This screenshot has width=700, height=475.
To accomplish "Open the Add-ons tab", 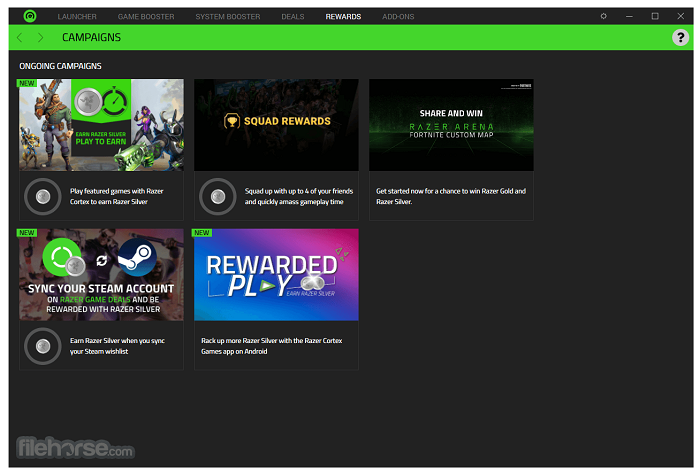I will tap(399, 17).
